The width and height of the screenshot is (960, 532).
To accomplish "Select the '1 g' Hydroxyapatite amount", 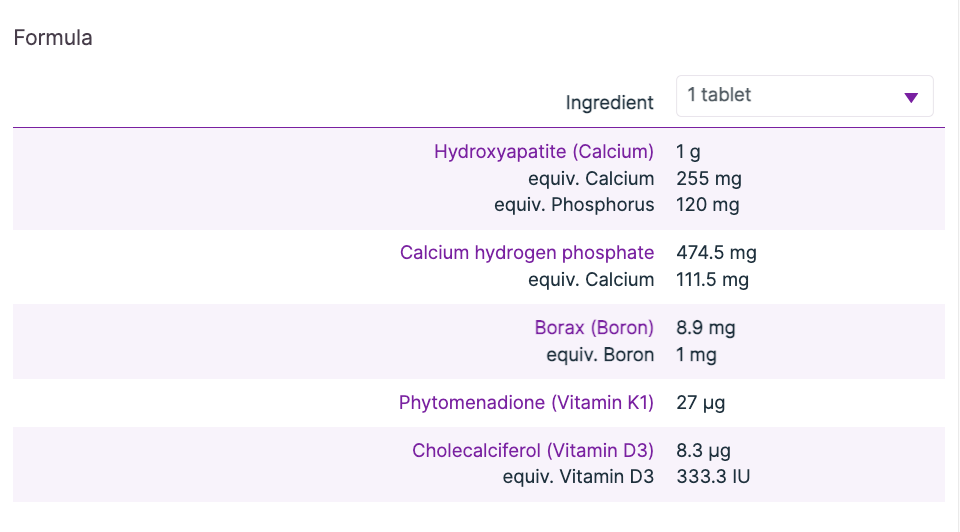I will (x=689, y=152).
